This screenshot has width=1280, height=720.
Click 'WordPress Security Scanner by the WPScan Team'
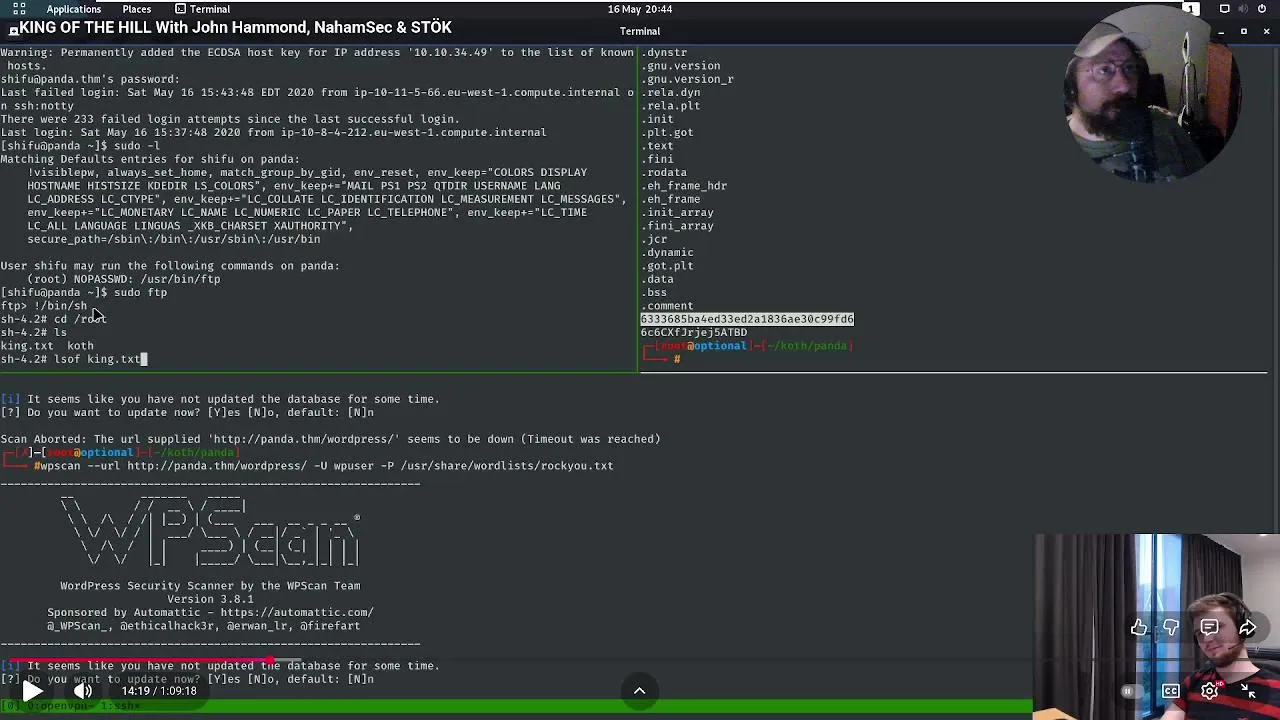(210, 586)
